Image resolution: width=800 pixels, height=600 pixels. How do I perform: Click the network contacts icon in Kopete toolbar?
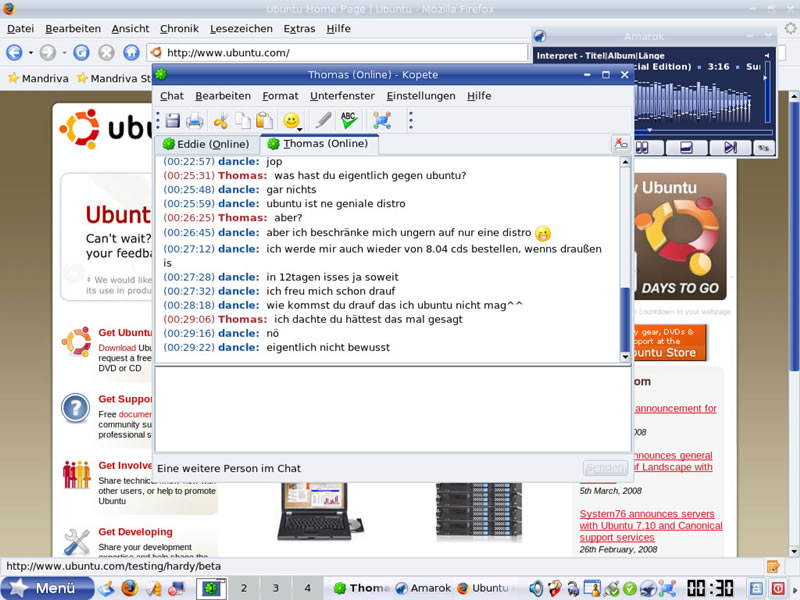(x=382, y=120)
